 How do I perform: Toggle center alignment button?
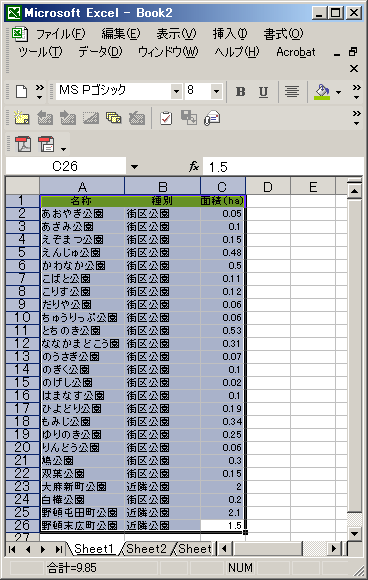click(x=292, y=91)
